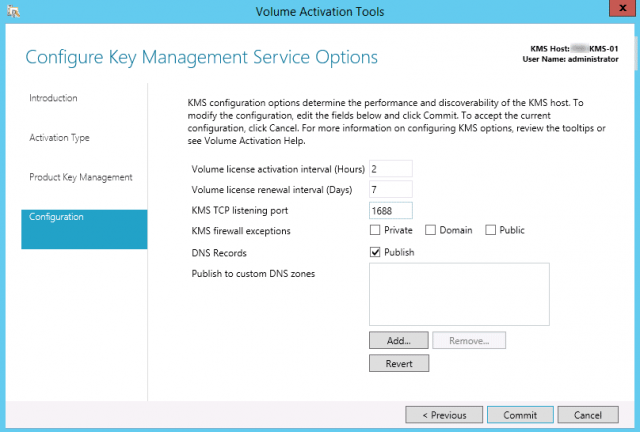Image resolution: width=640 pixels, height=432 pixels.
Task: Open the Product Key Management step
Action: click(80, 177)
